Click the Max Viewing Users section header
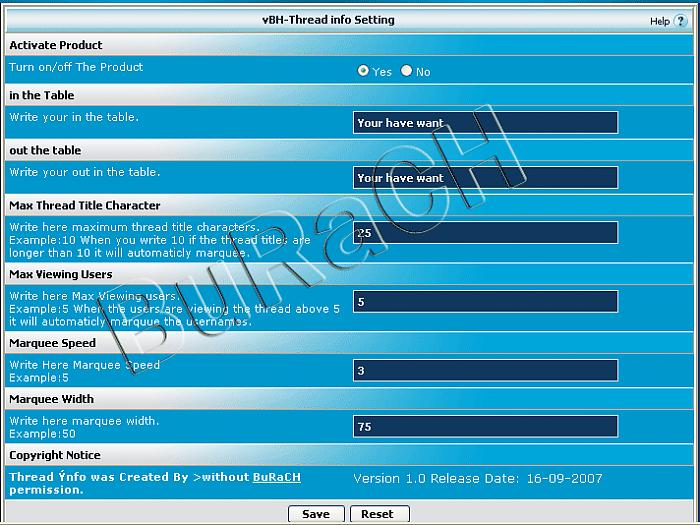700x525 pixels. tap(60, 274)
